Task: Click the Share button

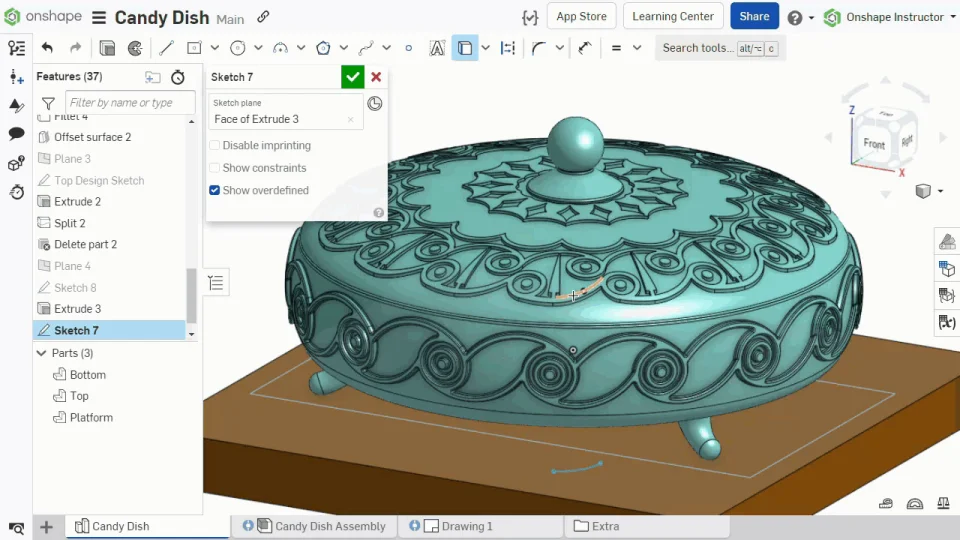Action: tap(754, 17)
